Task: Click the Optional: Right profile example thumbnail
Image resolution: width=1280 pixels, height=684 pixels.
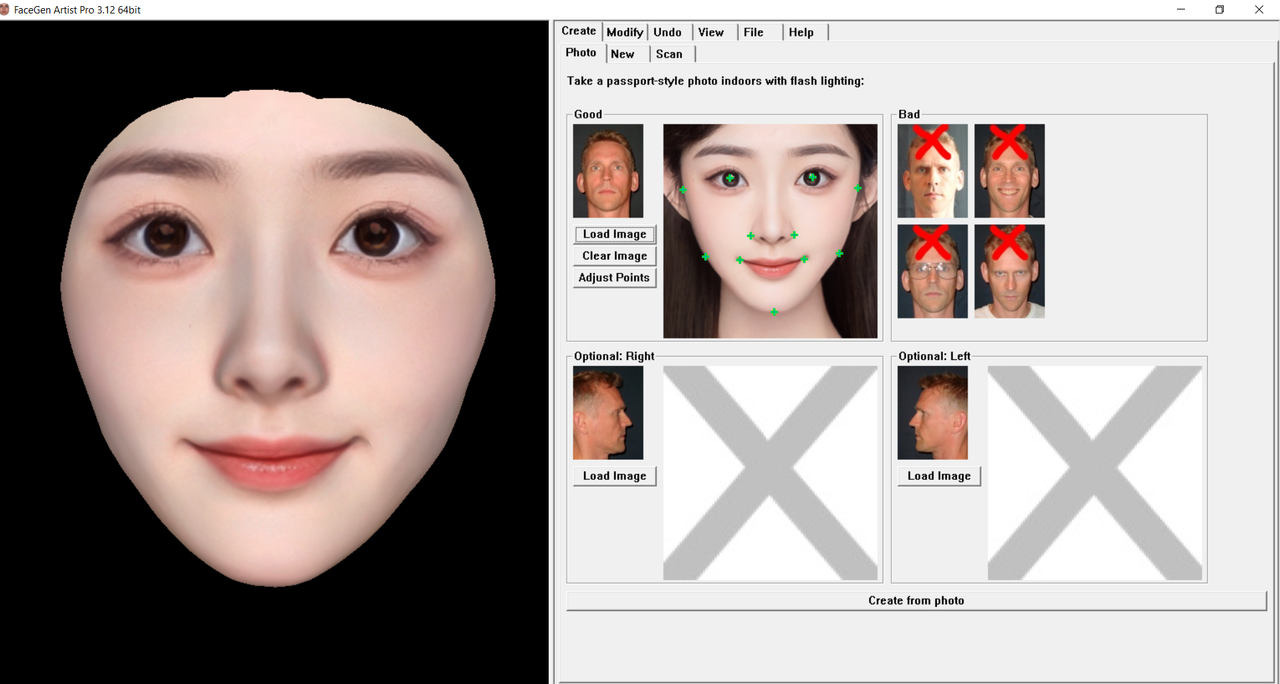Action: 608,413
